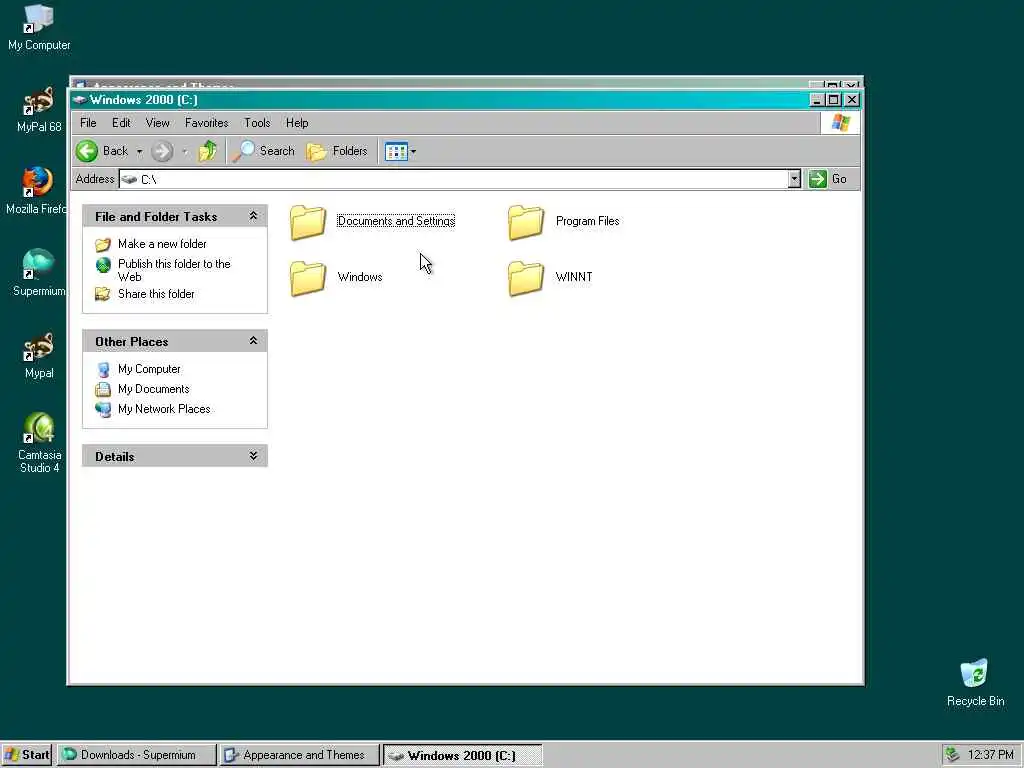Click the Windows 2000 (C:) taskbar button

[x=462, y=755]
